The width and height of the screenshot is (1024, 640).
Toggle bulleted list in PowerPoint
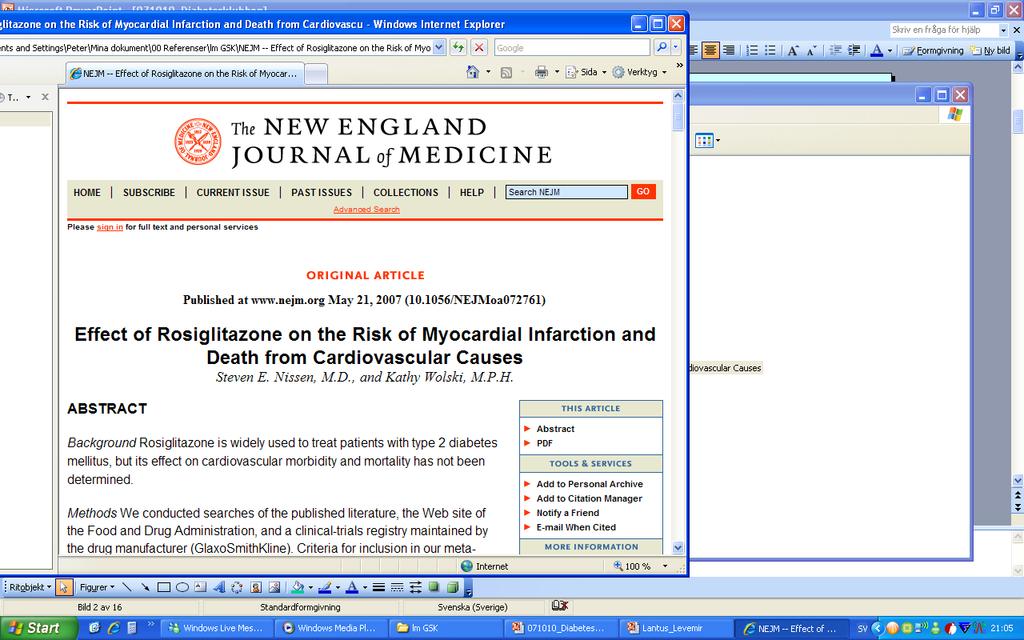click(x=771, y=50)
